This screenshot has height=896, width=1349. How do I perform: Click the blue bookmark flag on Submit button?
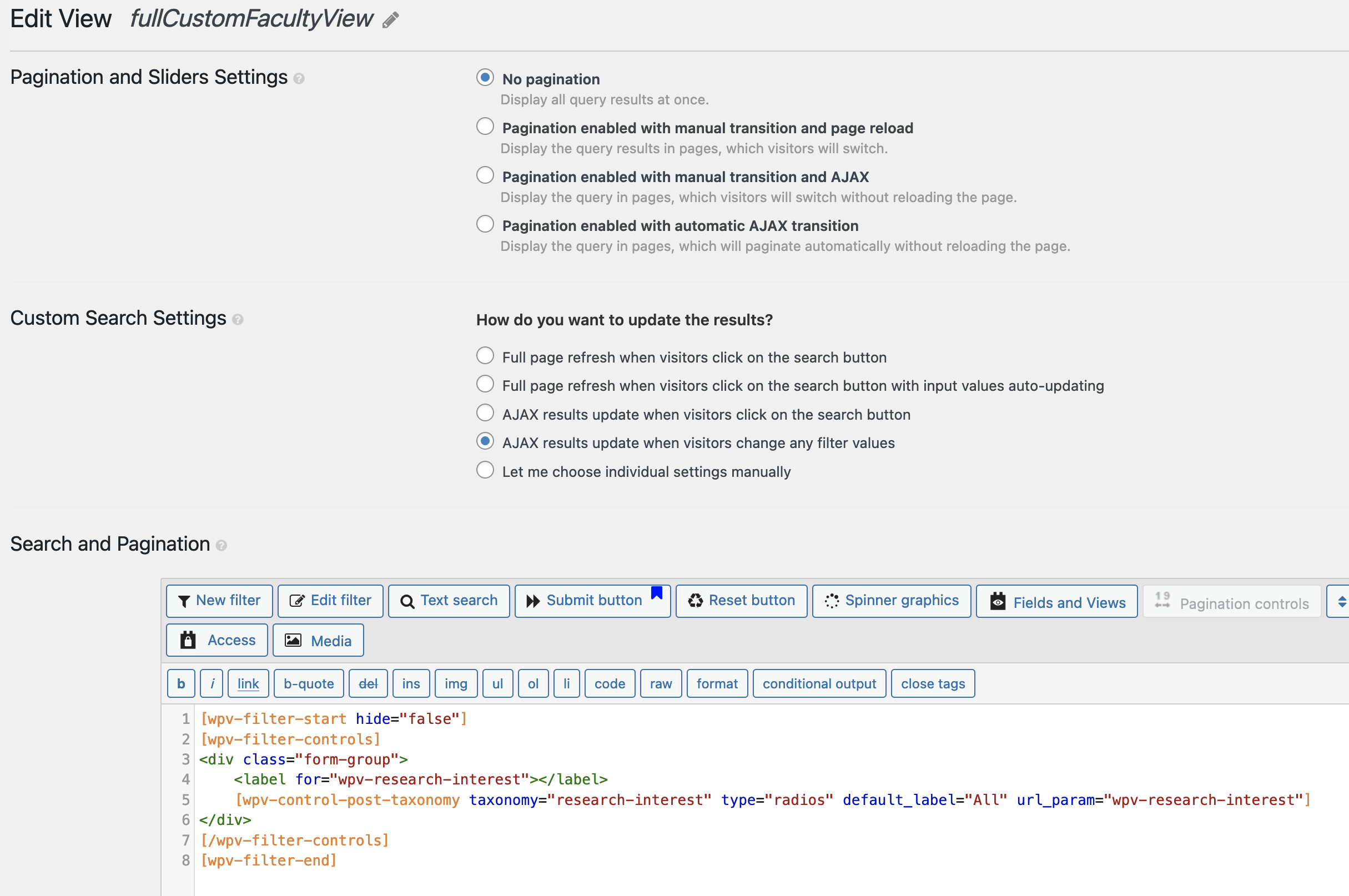tap(657, 592)
